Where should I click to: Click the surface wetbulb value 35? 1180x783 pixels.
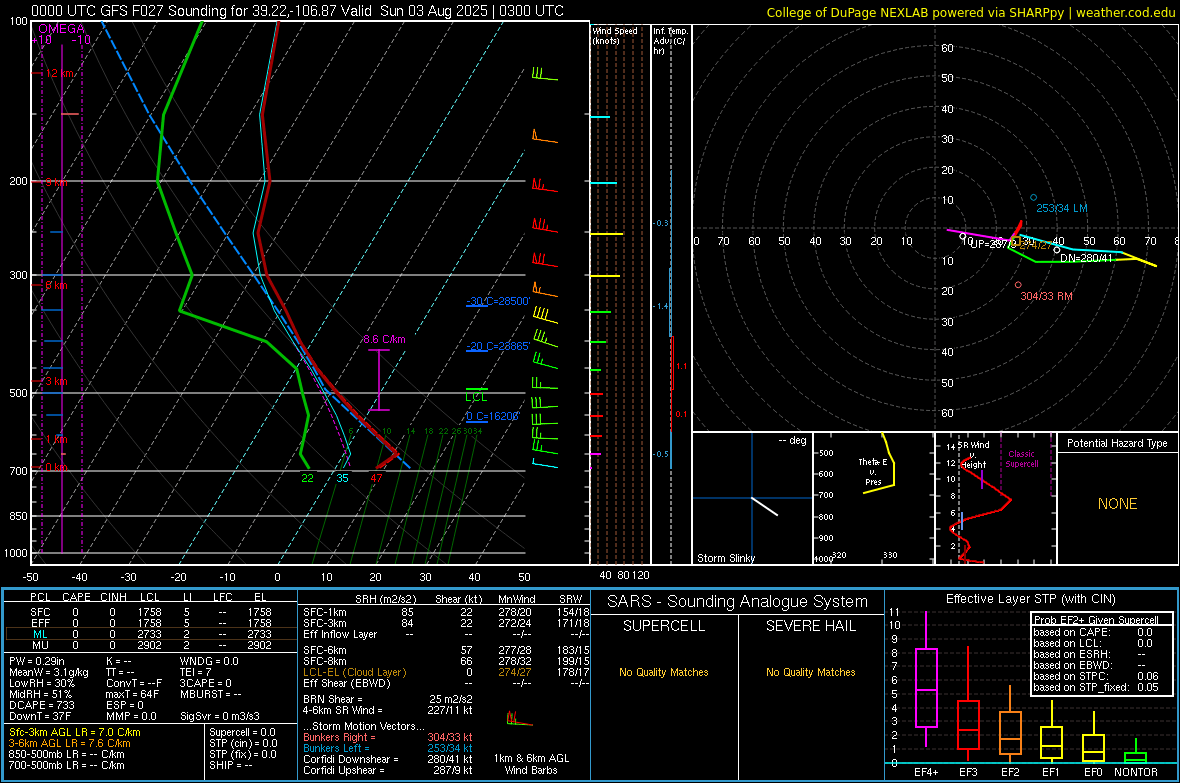click(x=342, y=477)
